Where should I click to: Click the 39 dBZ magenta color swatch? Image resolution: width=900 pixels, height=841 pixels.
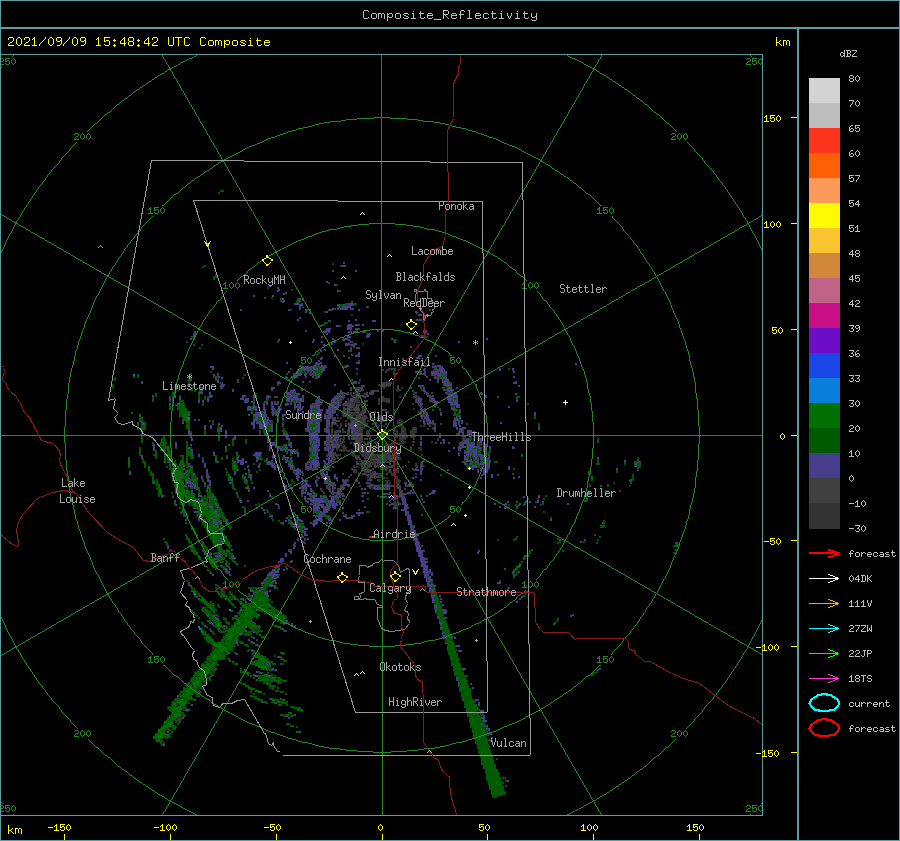click(824, 316)
